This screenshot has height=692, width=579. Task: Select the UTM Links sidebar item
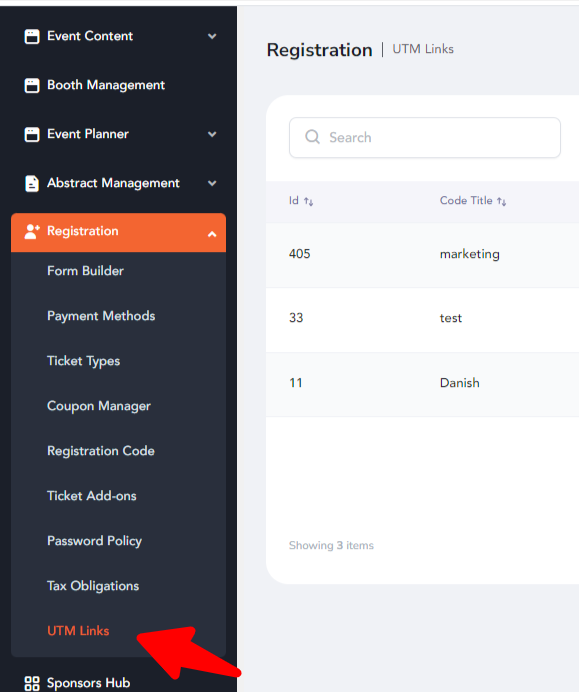coord(78,631)
